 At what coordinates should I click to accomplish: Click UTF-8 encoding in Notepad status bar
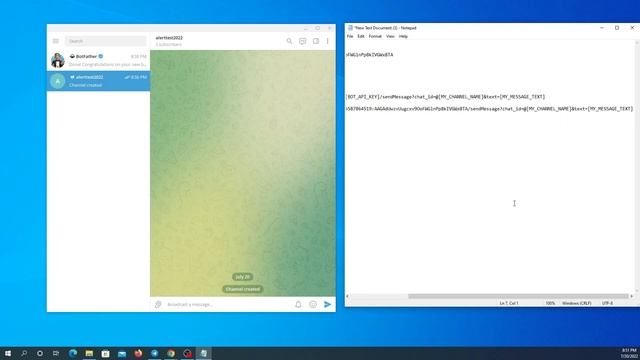(607, 303)
